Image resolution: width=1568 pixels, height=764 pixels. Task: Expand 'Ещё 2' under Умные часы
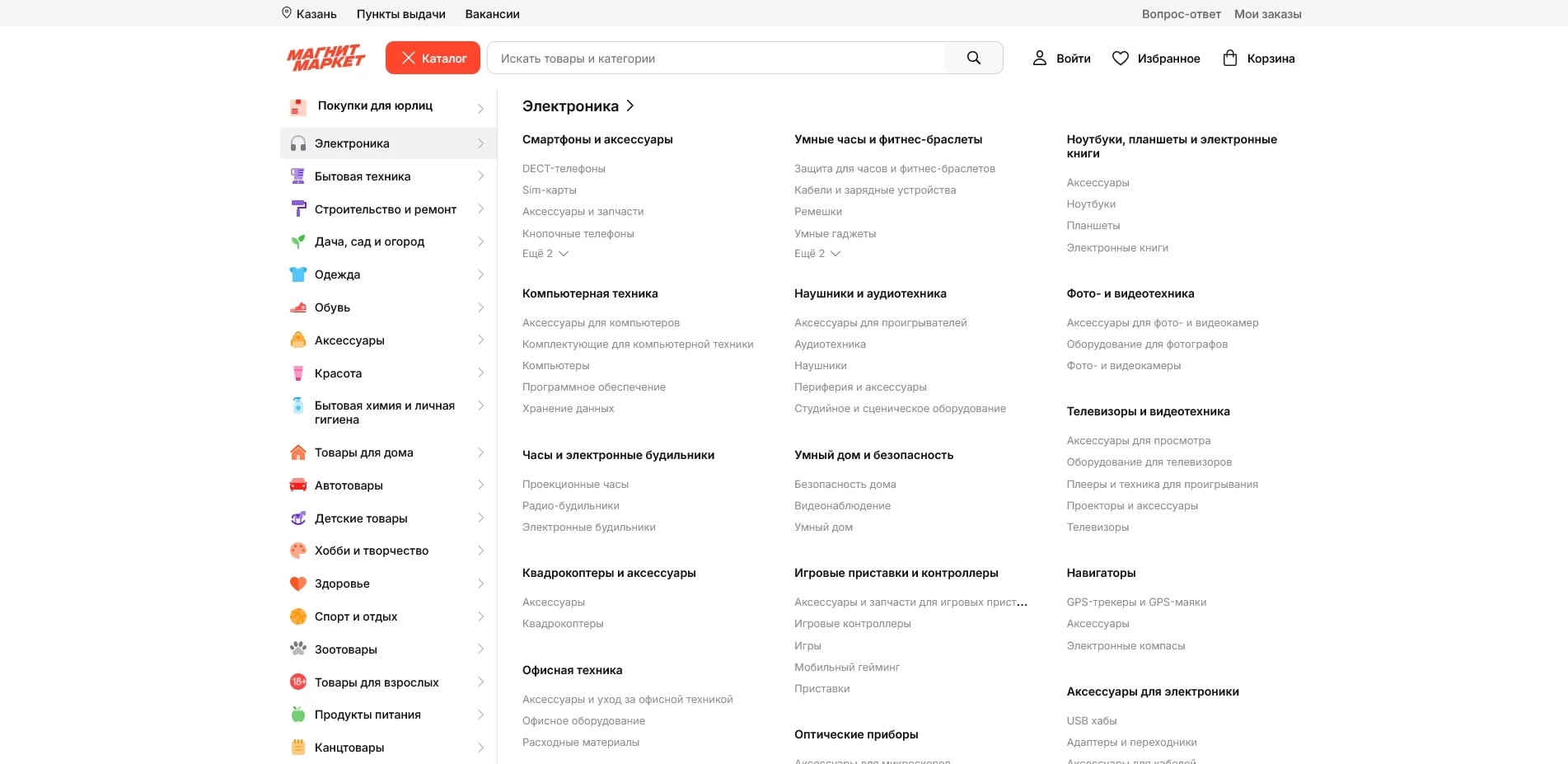pyautogui.click(x=817, y=254)
